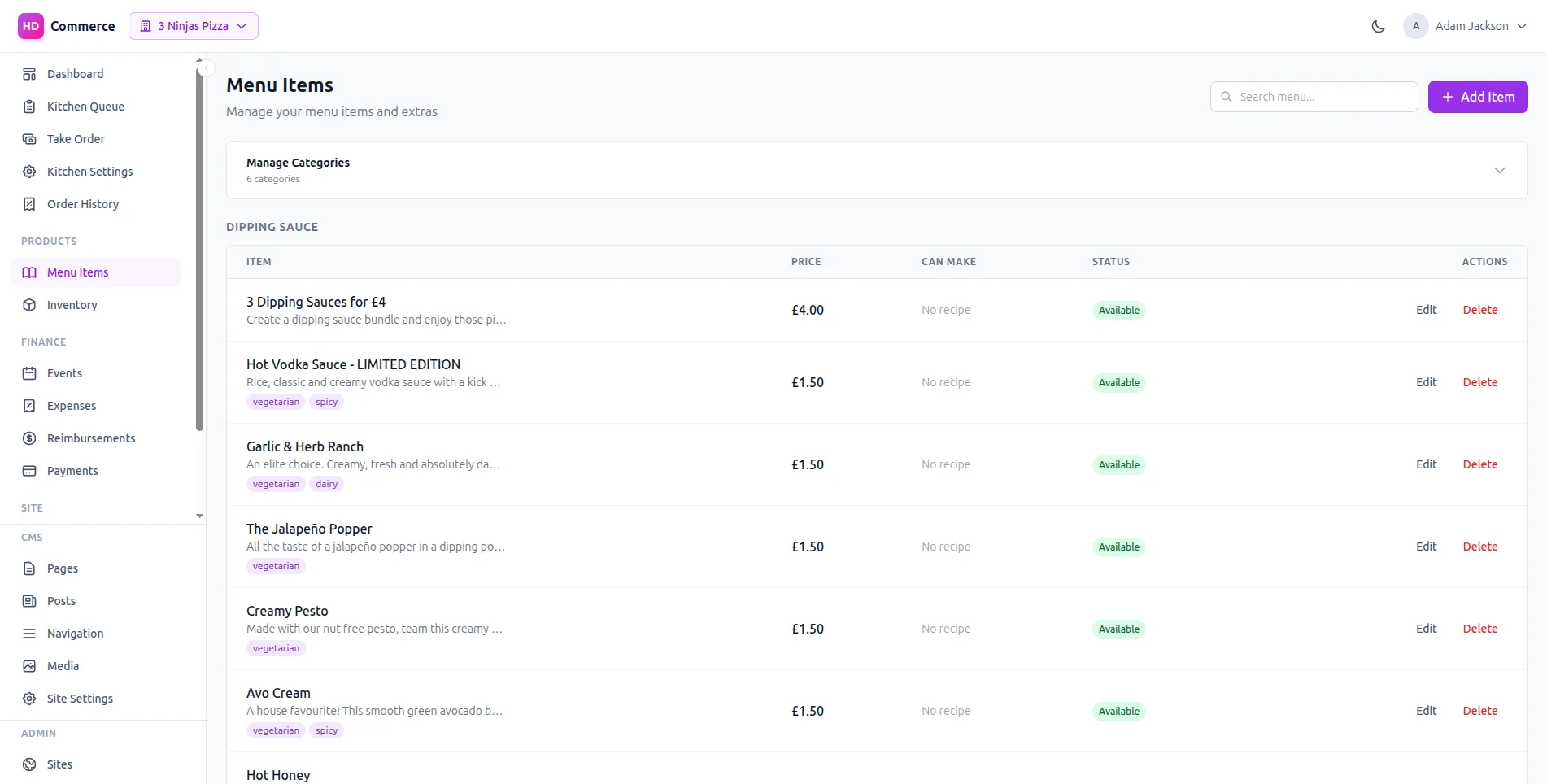Viewport: 1547px width, 784px height.
Task: Open Kitchen Settings gear icon
Action: (x=29, y=172)
